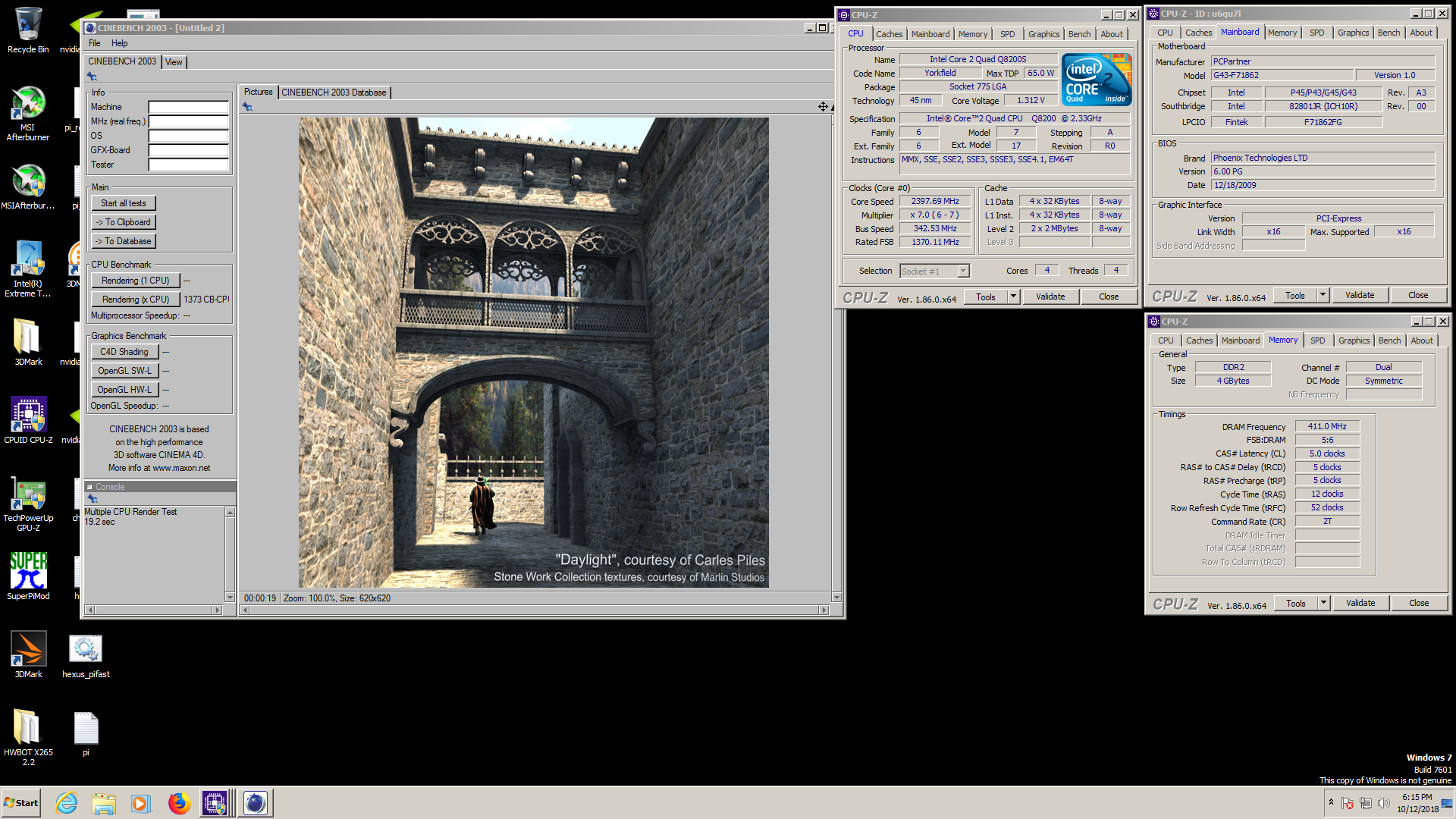Click the Daylight rendered image
Image resolution: width=1456 pixels, height=819 pixels.
click(x=533, y=353)
